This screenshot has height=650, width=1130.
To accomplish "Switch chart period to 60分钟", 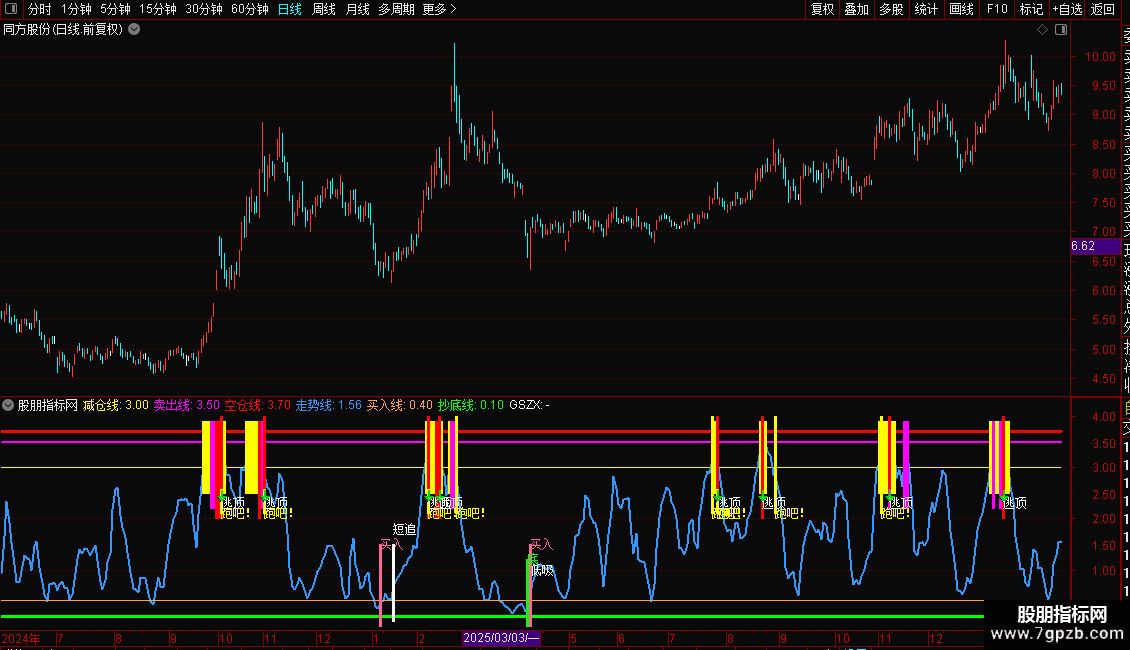I will click(x=249, y=9).
